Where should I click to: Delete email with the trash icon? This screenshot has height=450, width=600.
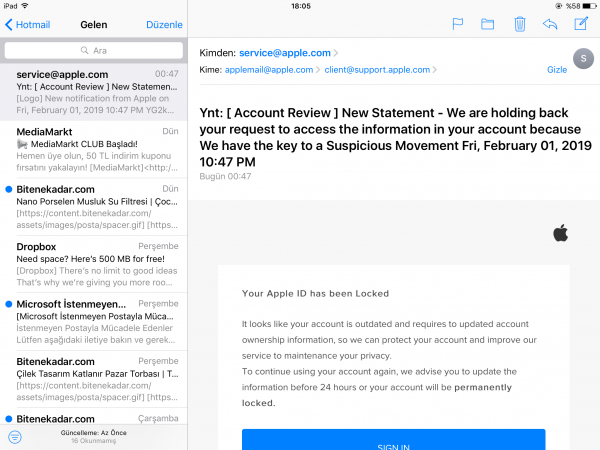click(x=519, y=24)
